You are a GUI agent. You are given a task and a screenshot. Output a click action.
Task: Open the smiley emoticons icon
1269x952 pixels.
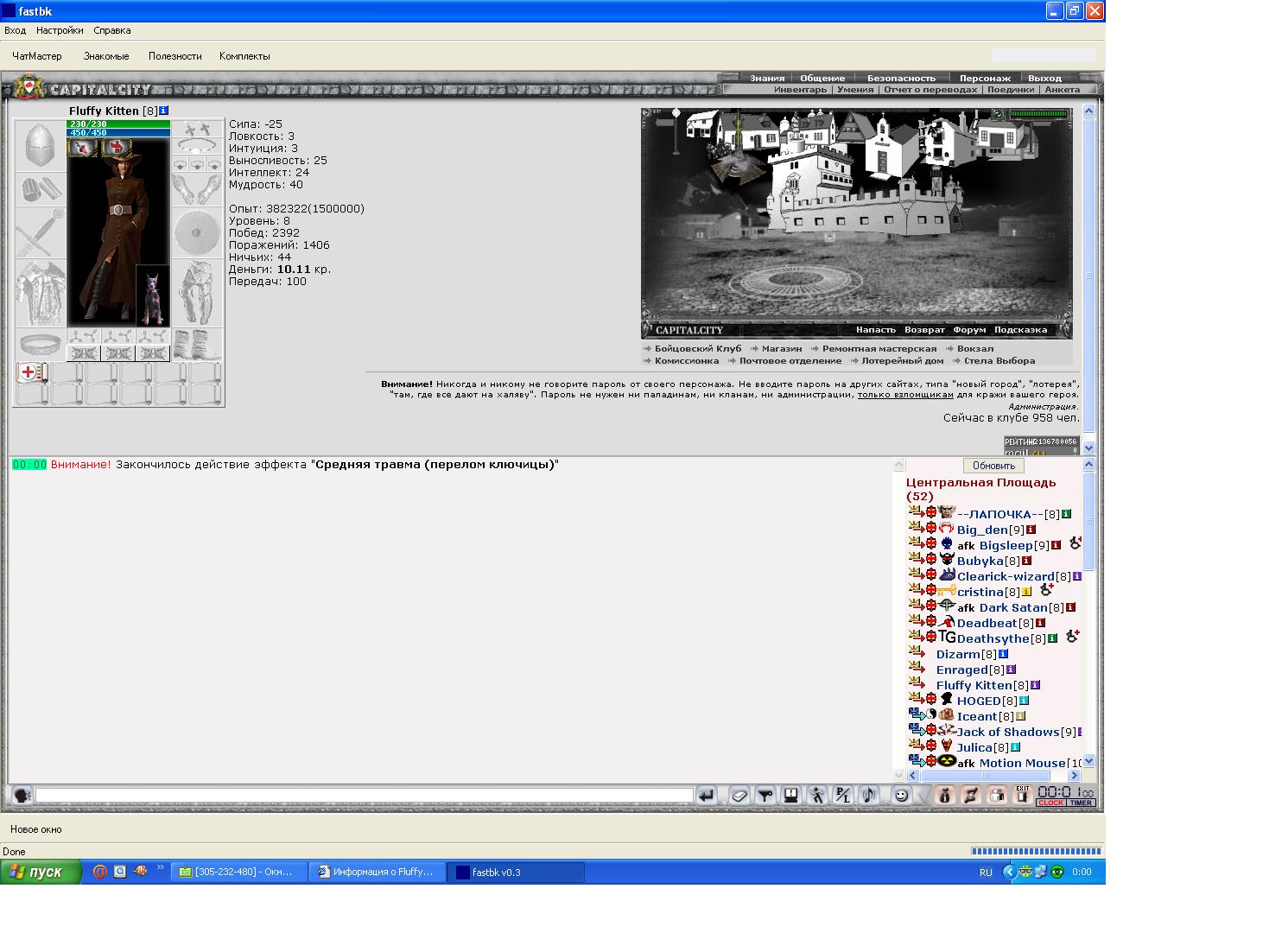point(901,796)
